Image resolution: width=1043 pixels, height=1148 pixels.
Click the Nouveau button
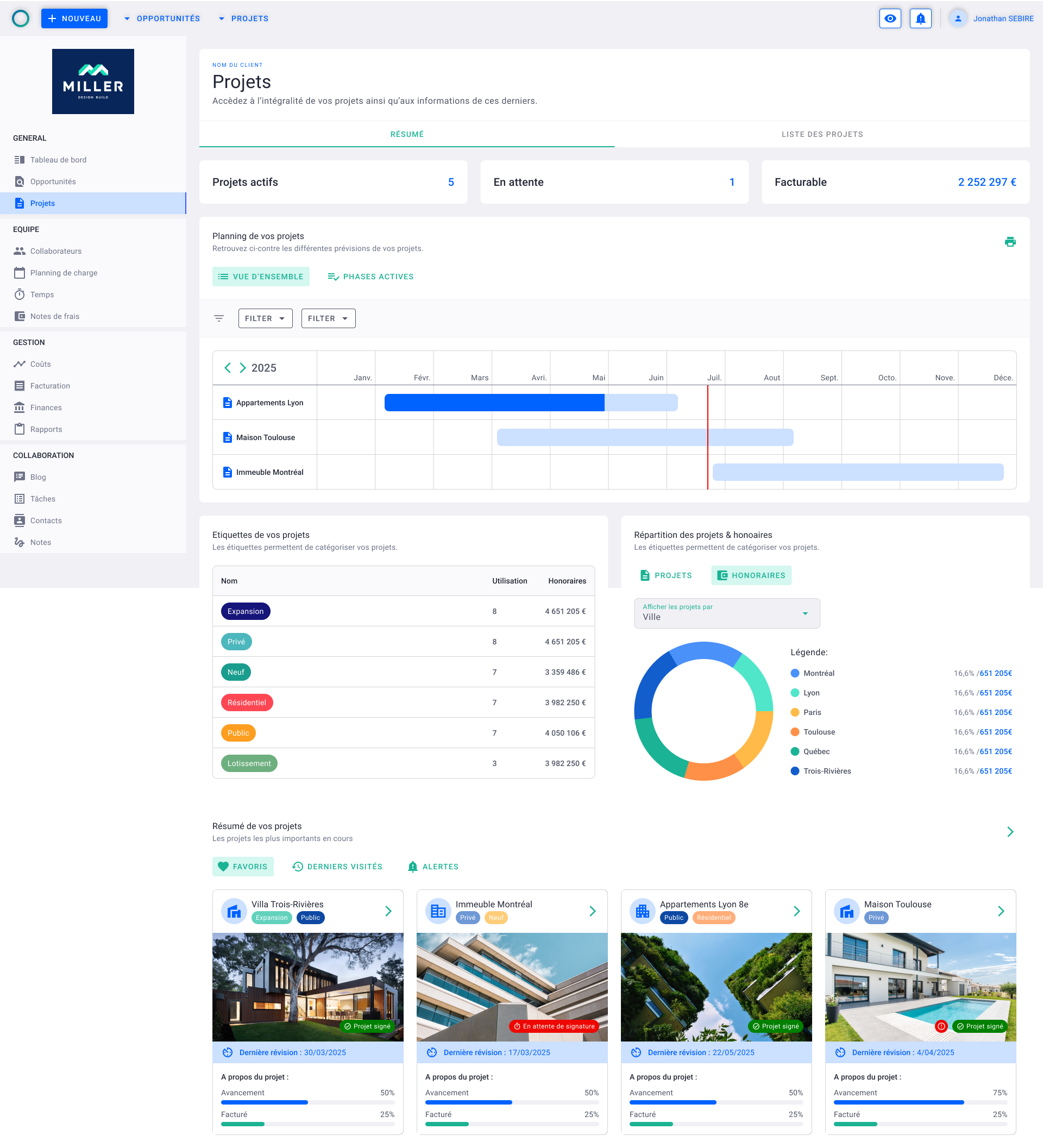click(74, 19)
